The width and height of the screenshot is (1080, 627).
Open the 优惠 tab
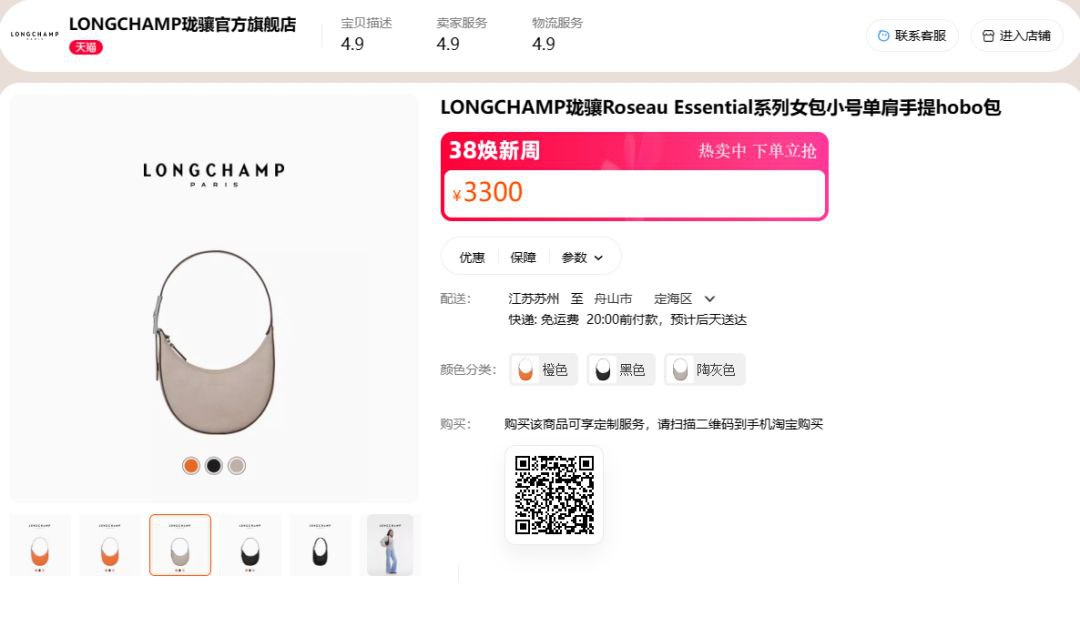(472, 258)
